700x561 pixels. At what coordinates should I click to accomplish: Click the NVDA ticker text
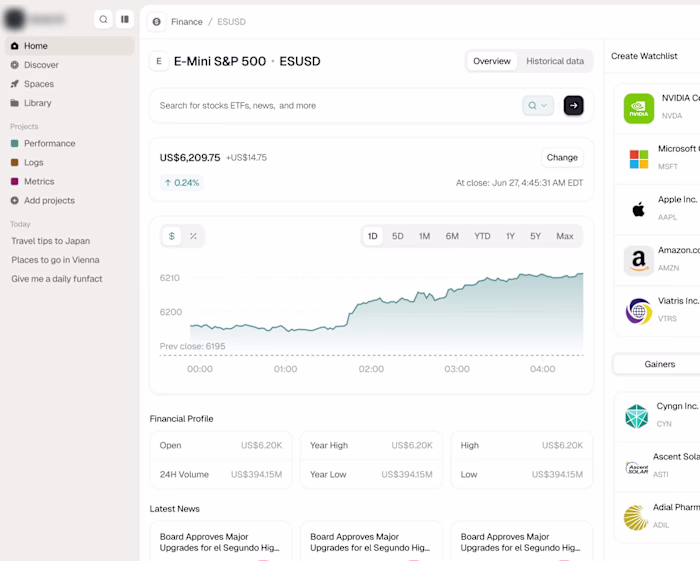672,116
